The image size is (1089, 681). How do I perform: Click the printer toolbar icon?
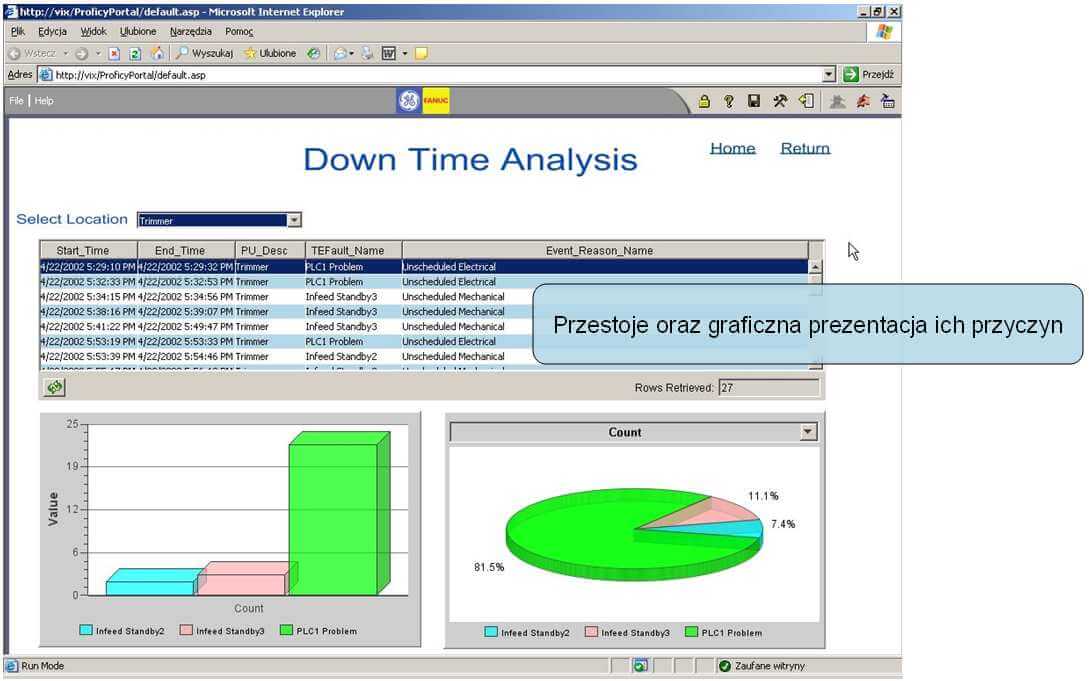coord(367,53)
